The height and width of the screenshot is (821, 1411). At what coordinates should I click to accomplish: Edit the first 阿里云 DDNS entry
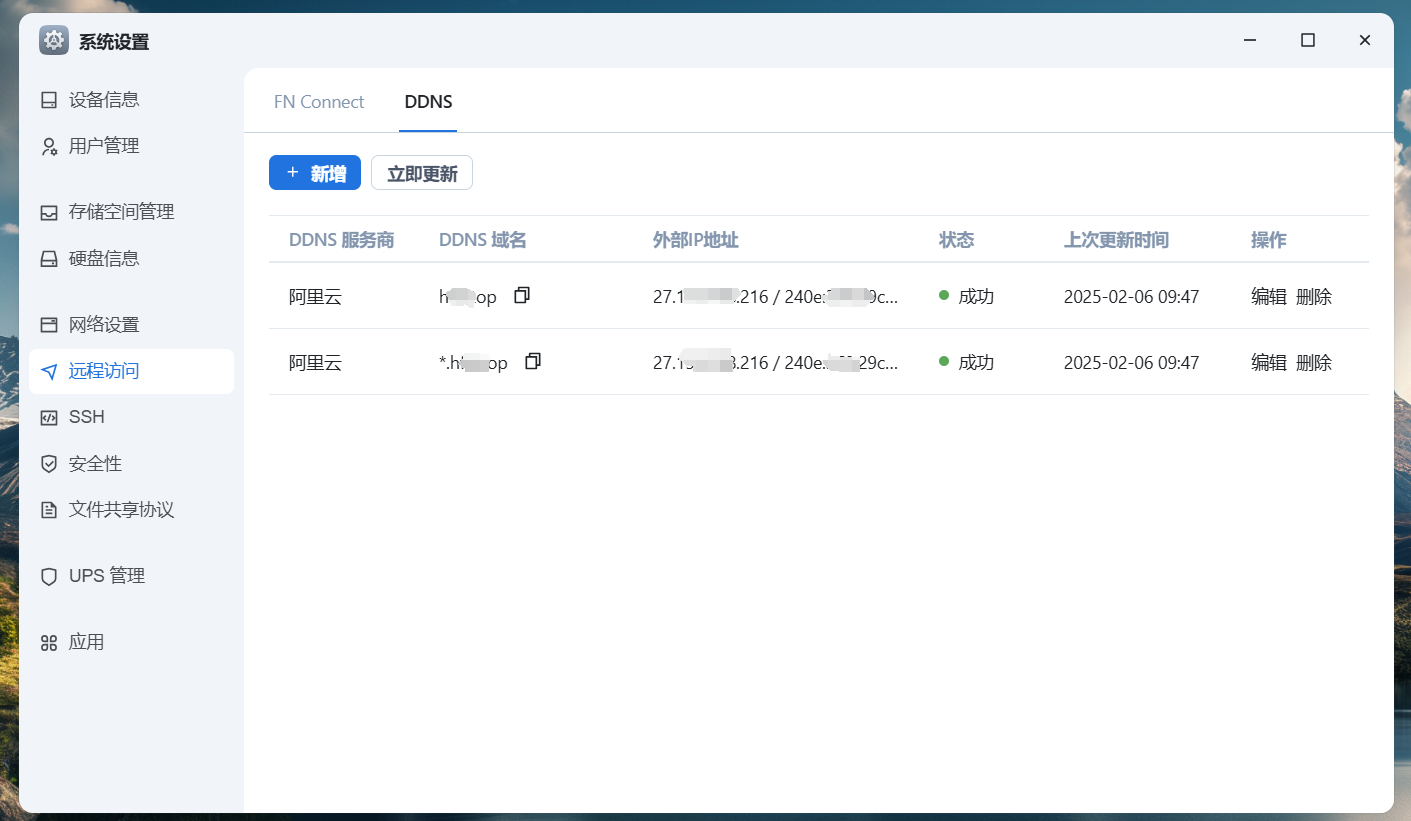(1269, 296)
